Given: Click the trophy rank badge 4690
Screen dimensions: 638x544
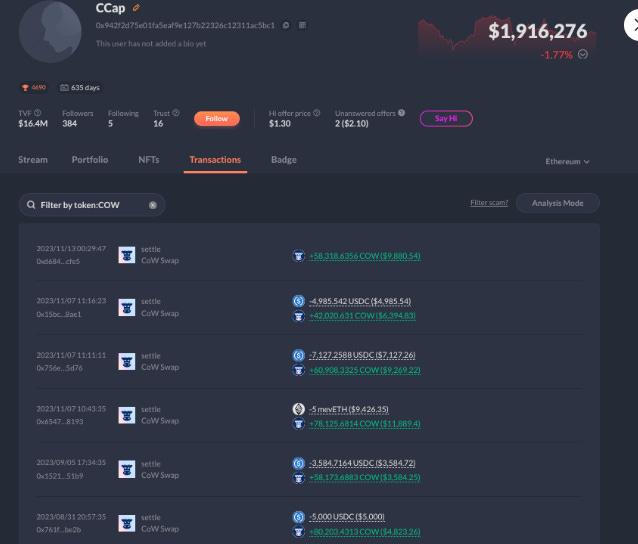Looking at the screenshot, I should [34, 87].
